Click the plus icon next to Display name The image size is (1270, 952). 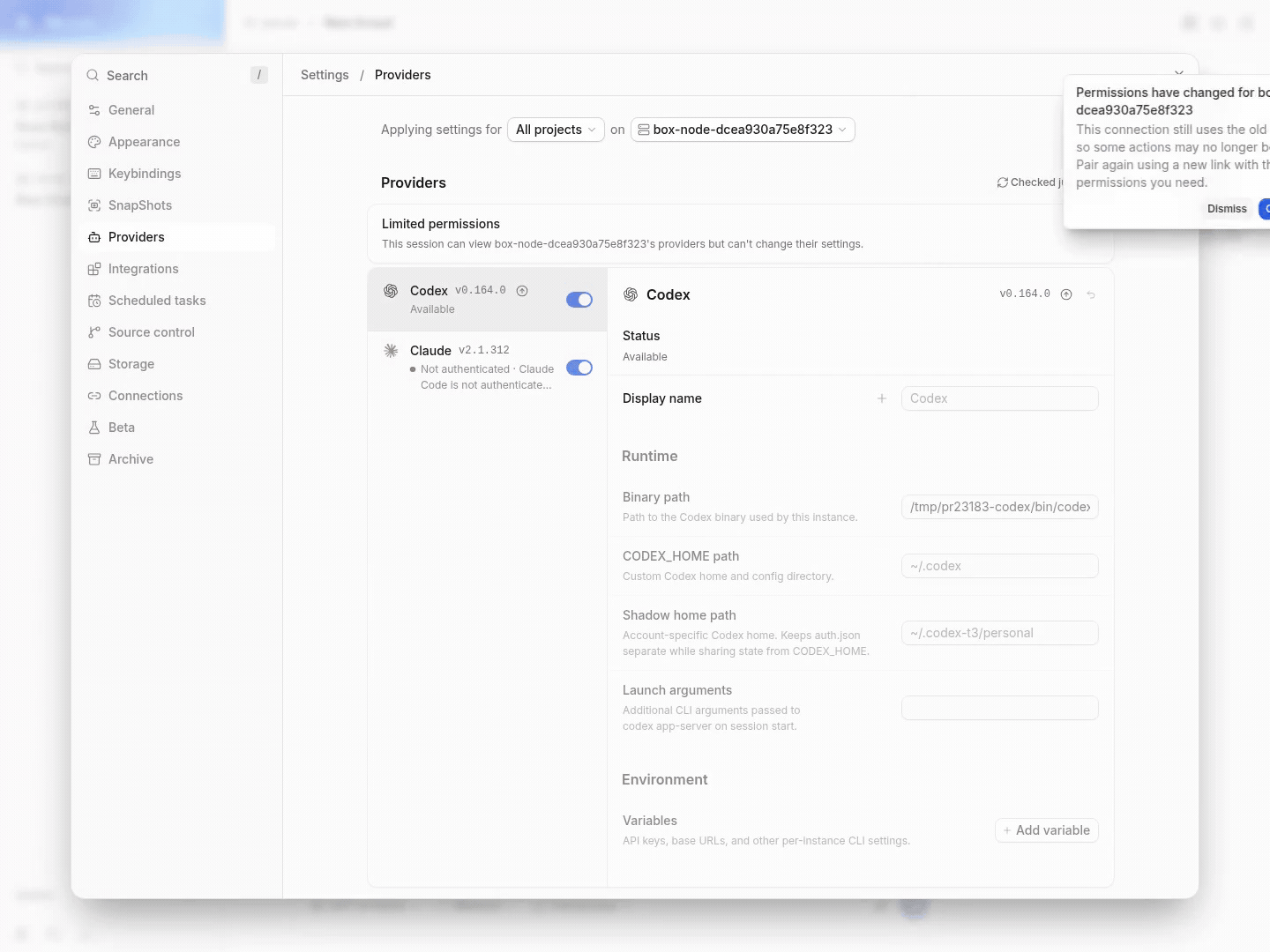(881, 398)
